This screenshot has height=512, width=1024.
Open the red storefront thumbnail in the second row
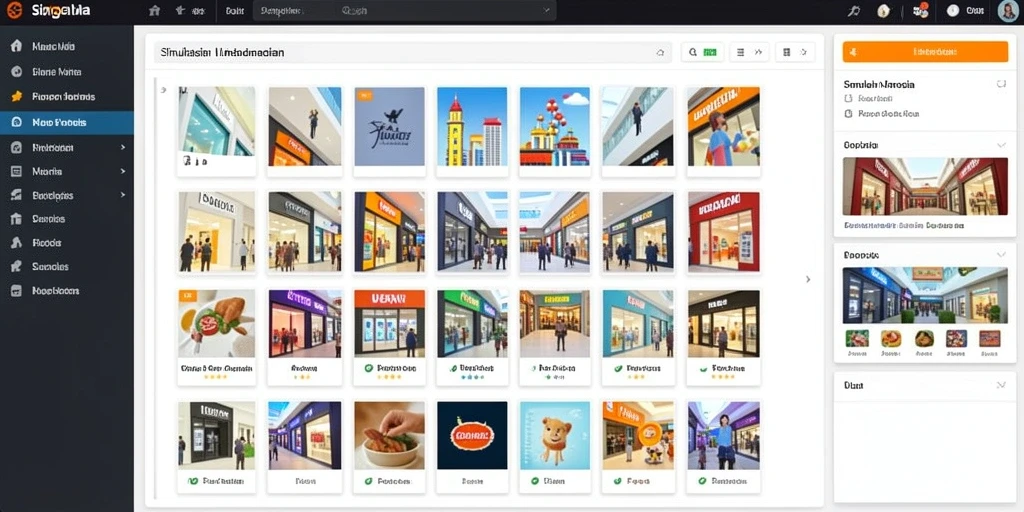724,232
